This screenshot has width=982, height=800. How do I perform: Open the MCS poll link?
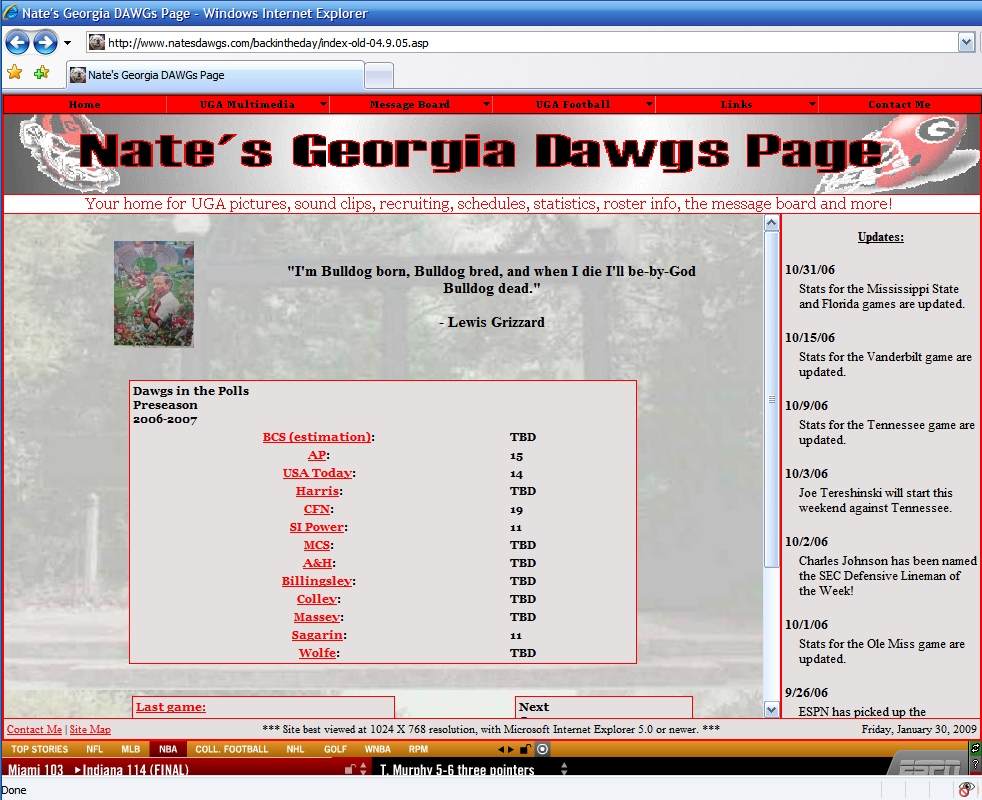(317, 545)
